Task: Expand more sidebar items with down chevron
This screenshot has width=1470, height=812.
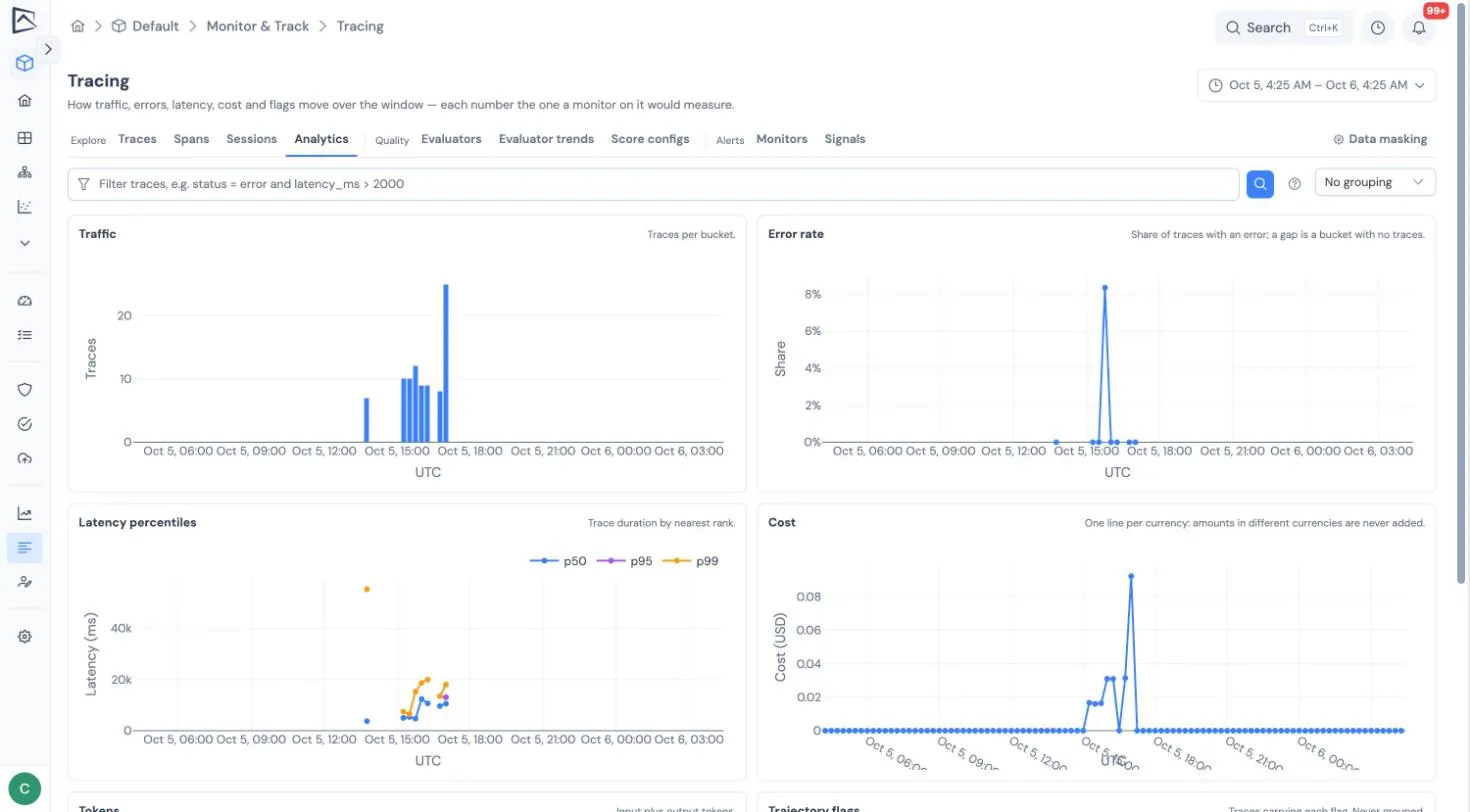Action: point(25,243)
